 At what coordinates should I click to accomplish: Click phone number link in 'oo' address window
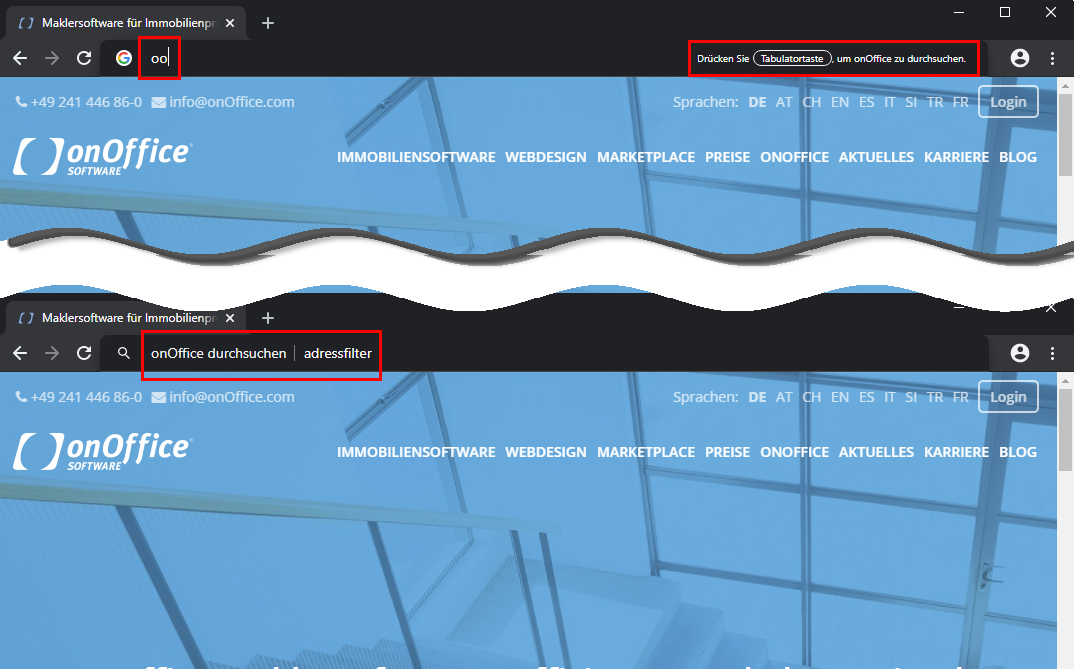pyautogui.click(x=79, y=102)
